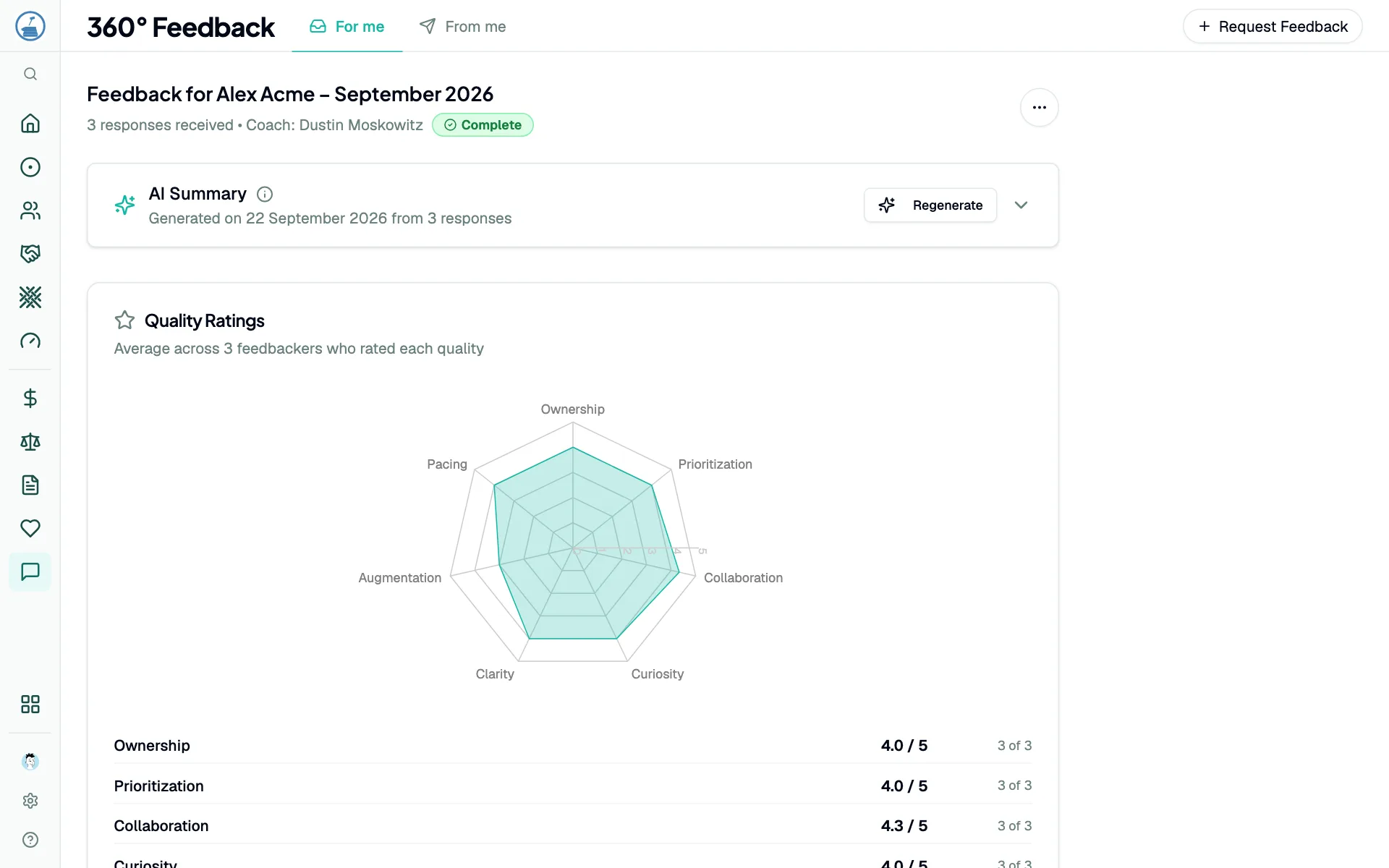Open the handshake sidebar icon
This screenshot has height=868, width=1389.
point(30,254)
